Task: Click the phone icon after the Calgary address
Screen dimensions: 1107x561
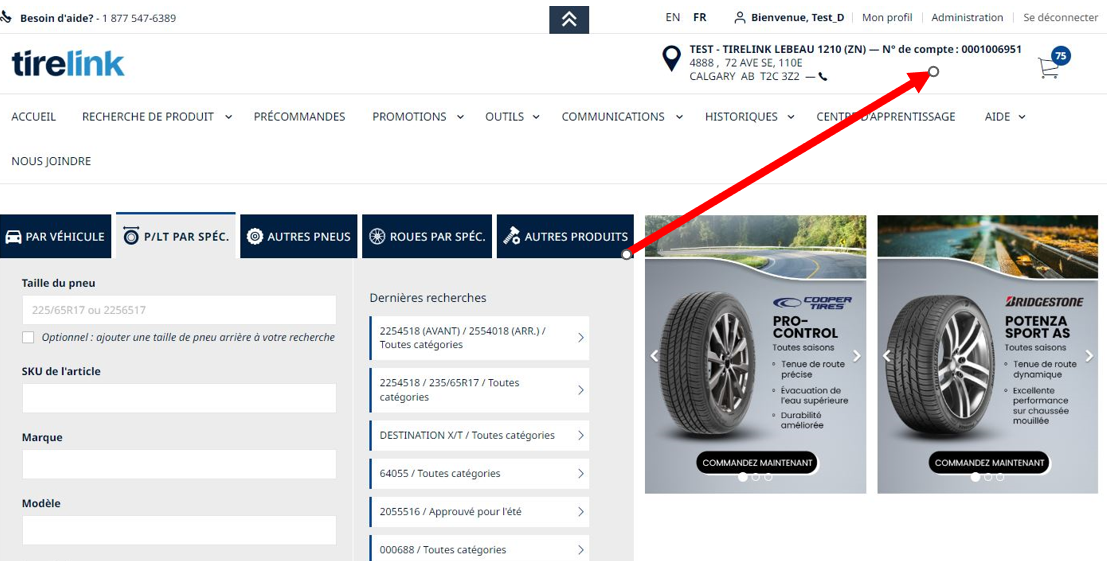Action: coord(822,76)
